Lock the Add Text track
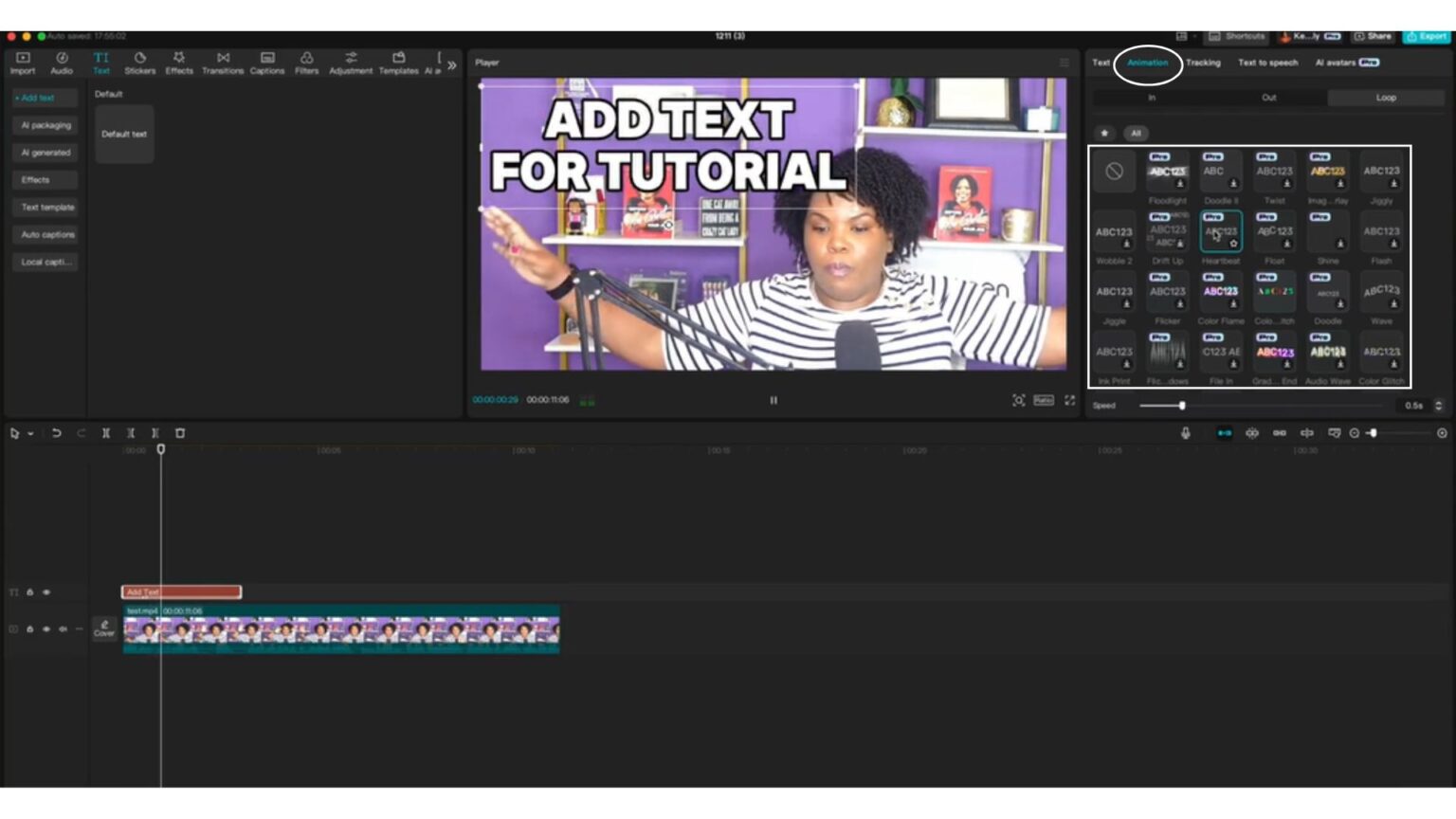1456x819 pixels. point(28,591)
